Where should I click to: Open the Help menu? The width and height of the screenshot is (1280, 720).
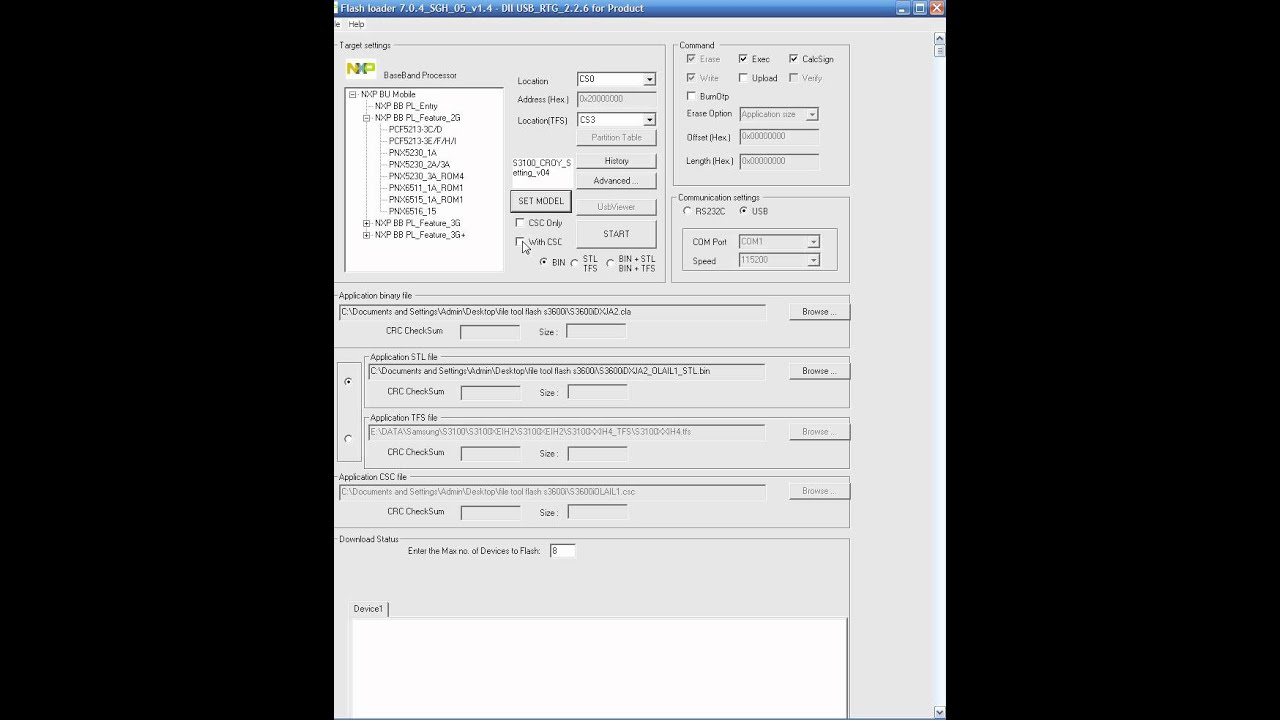point(356,24)
